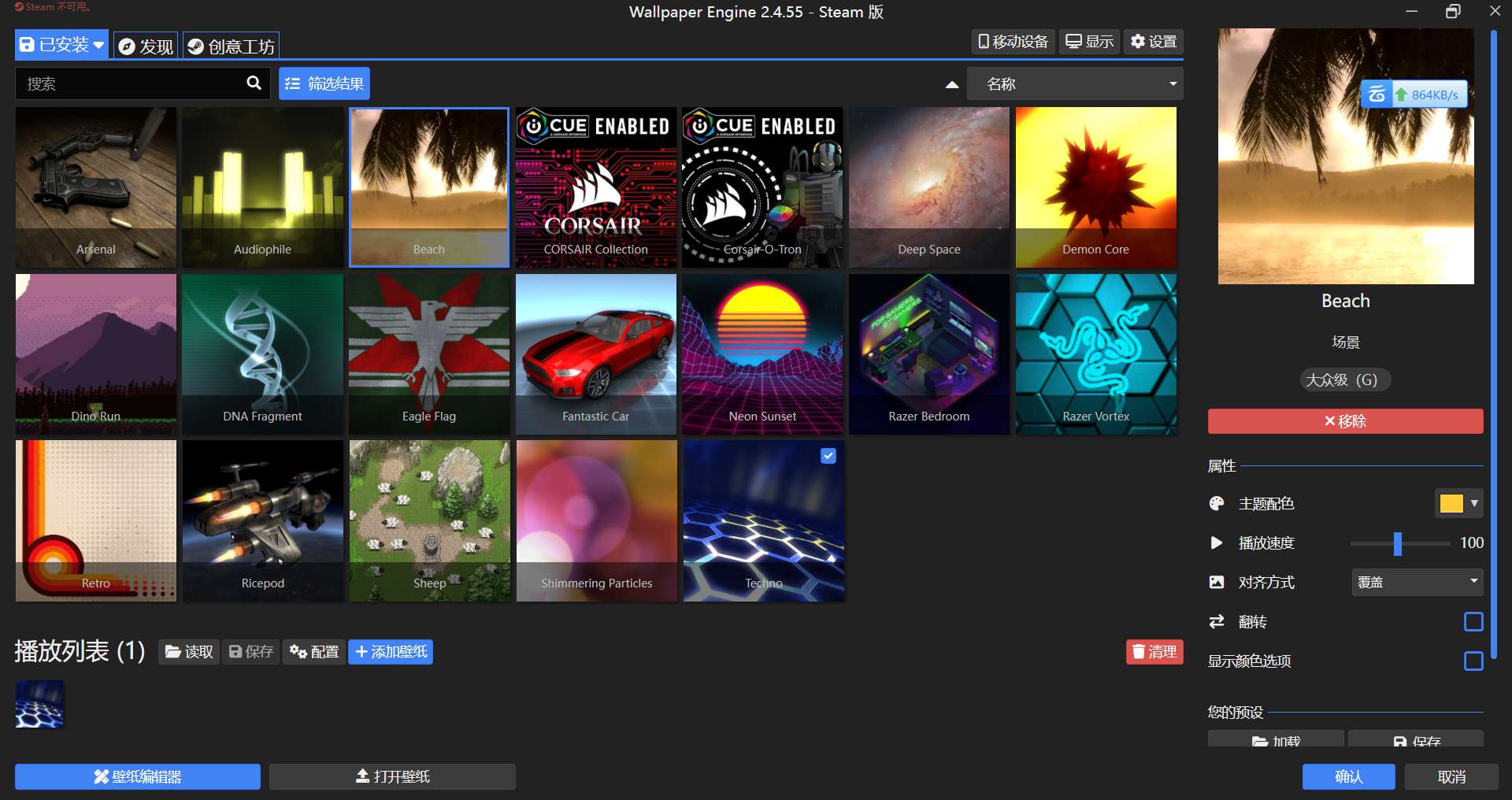The image size is (1512, 800).
Task: Save (保存) the playlist
Action: tap(251, 652)
